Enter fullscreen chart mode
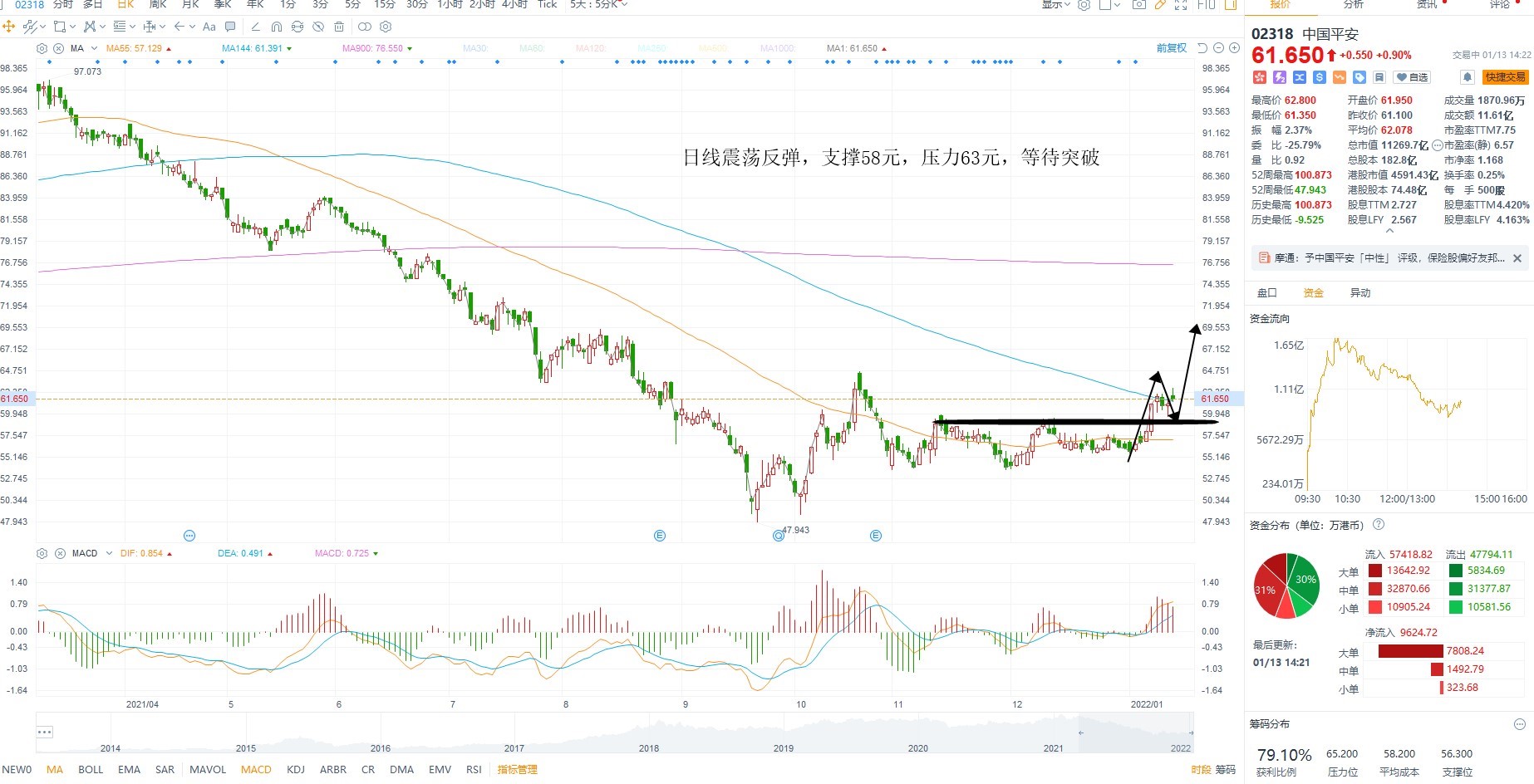 (1181, 5)
